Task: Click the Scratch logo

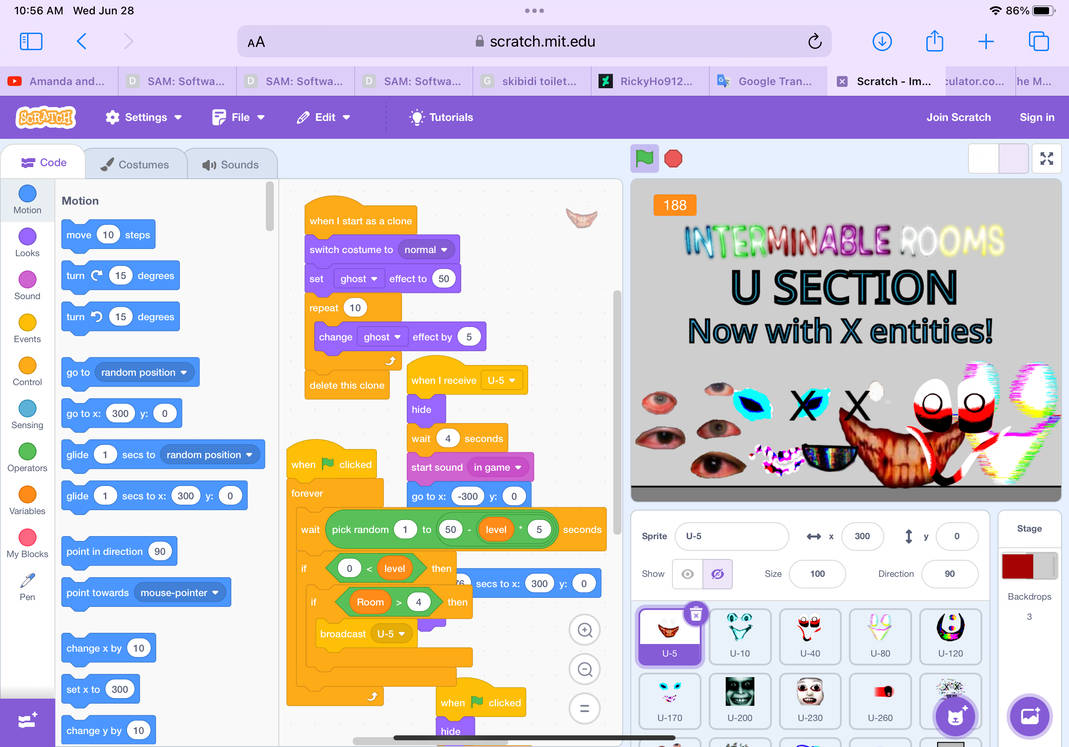Action: (x=46, y=117)
